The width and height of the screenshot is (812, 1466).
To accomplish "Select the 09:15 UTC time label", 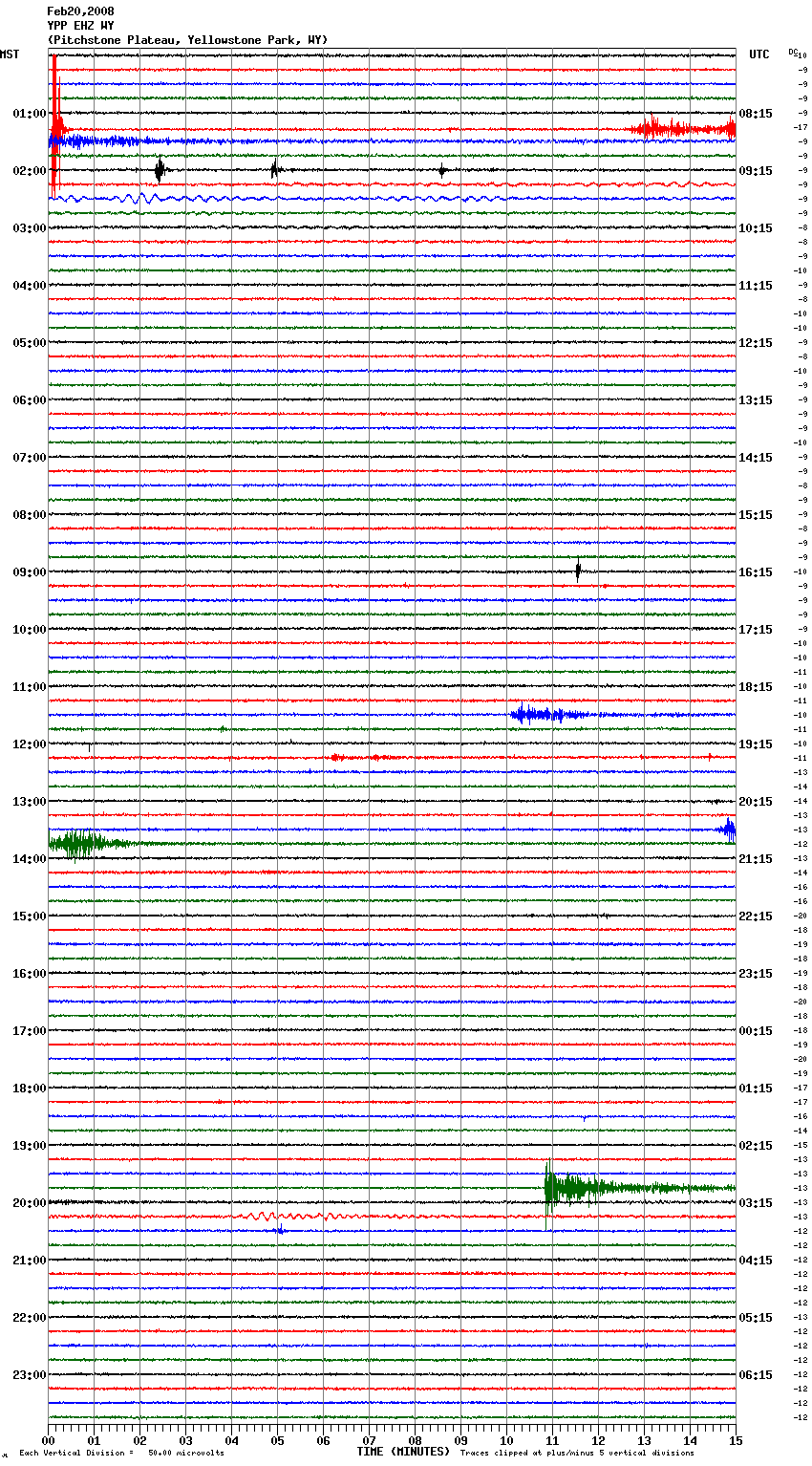I will (x=756, y=171).
